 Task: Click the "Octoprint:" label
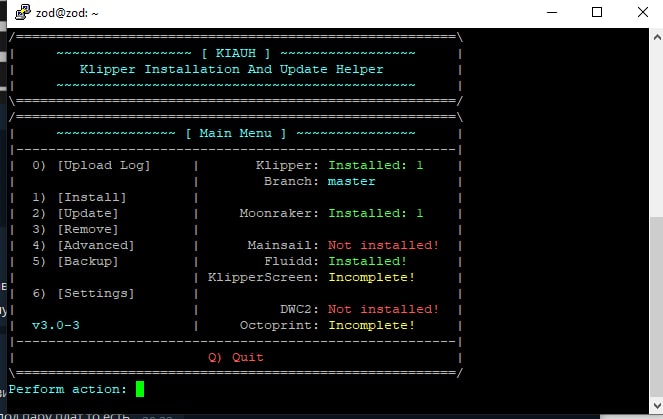click(x=279, y=325)
